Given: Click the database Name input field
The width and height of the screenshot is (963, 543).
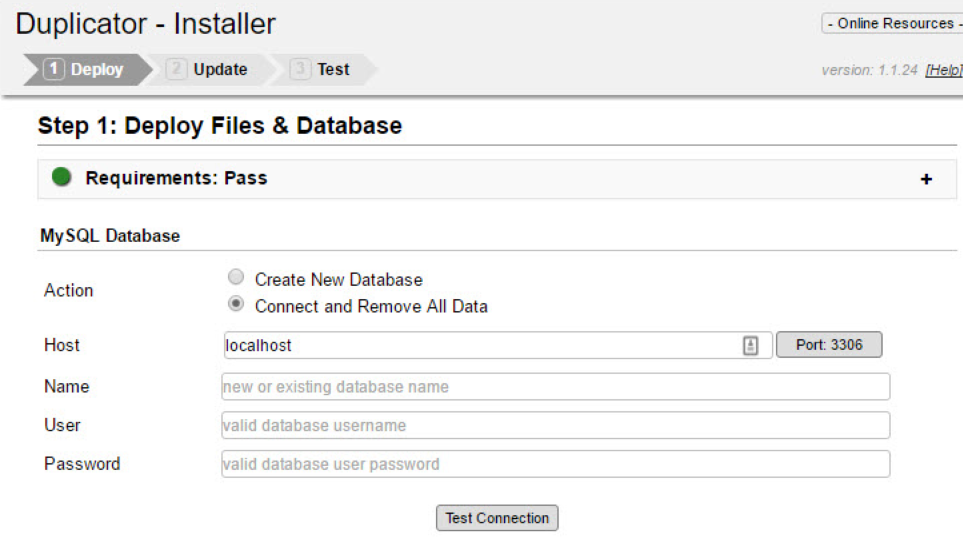Looking at the screenshot, I should [x=555, y=387].
